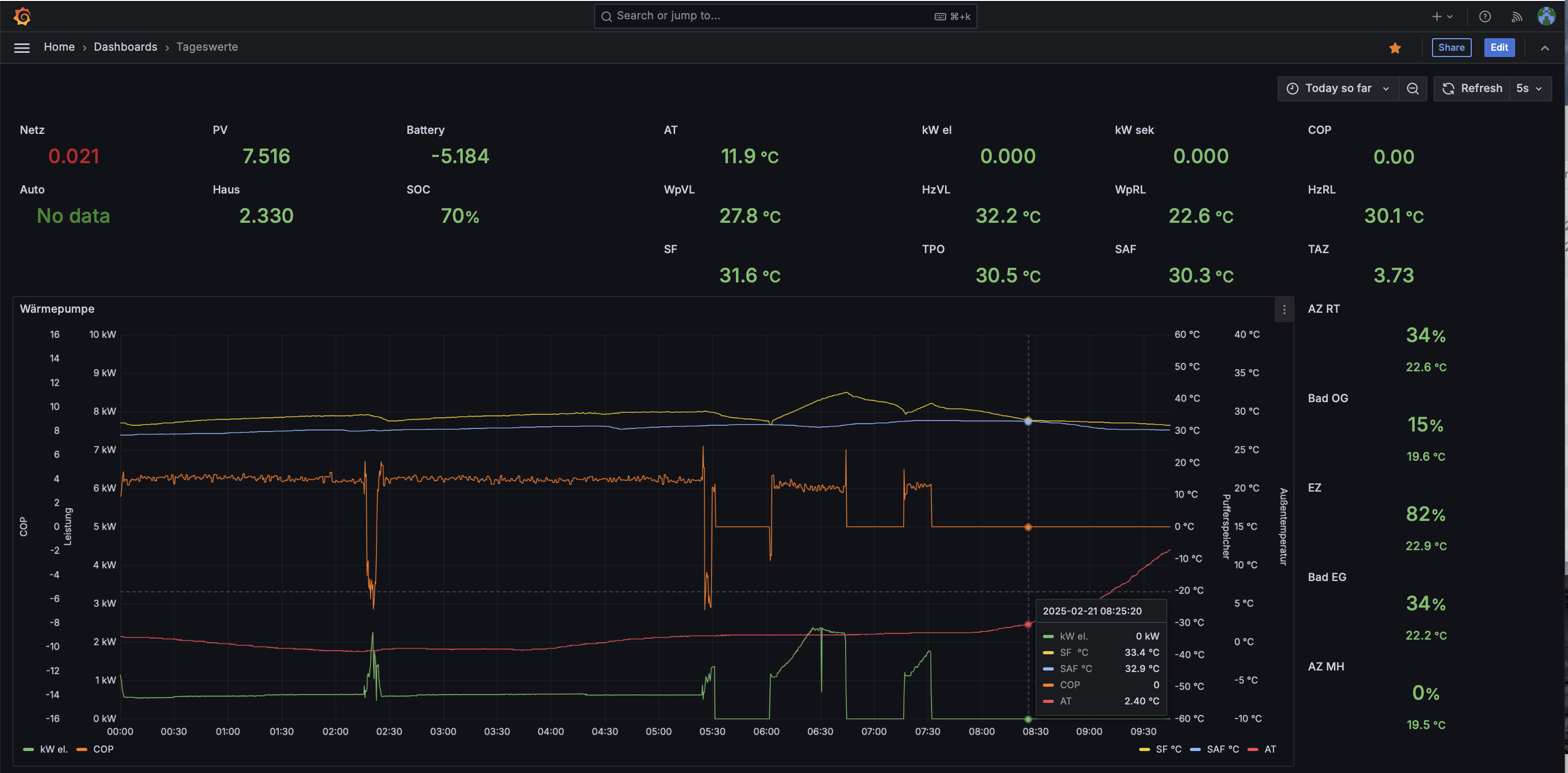Click the AT red legend color swatch
This screenshot has width=1568, height=773.
click(x=1253, y=749)
